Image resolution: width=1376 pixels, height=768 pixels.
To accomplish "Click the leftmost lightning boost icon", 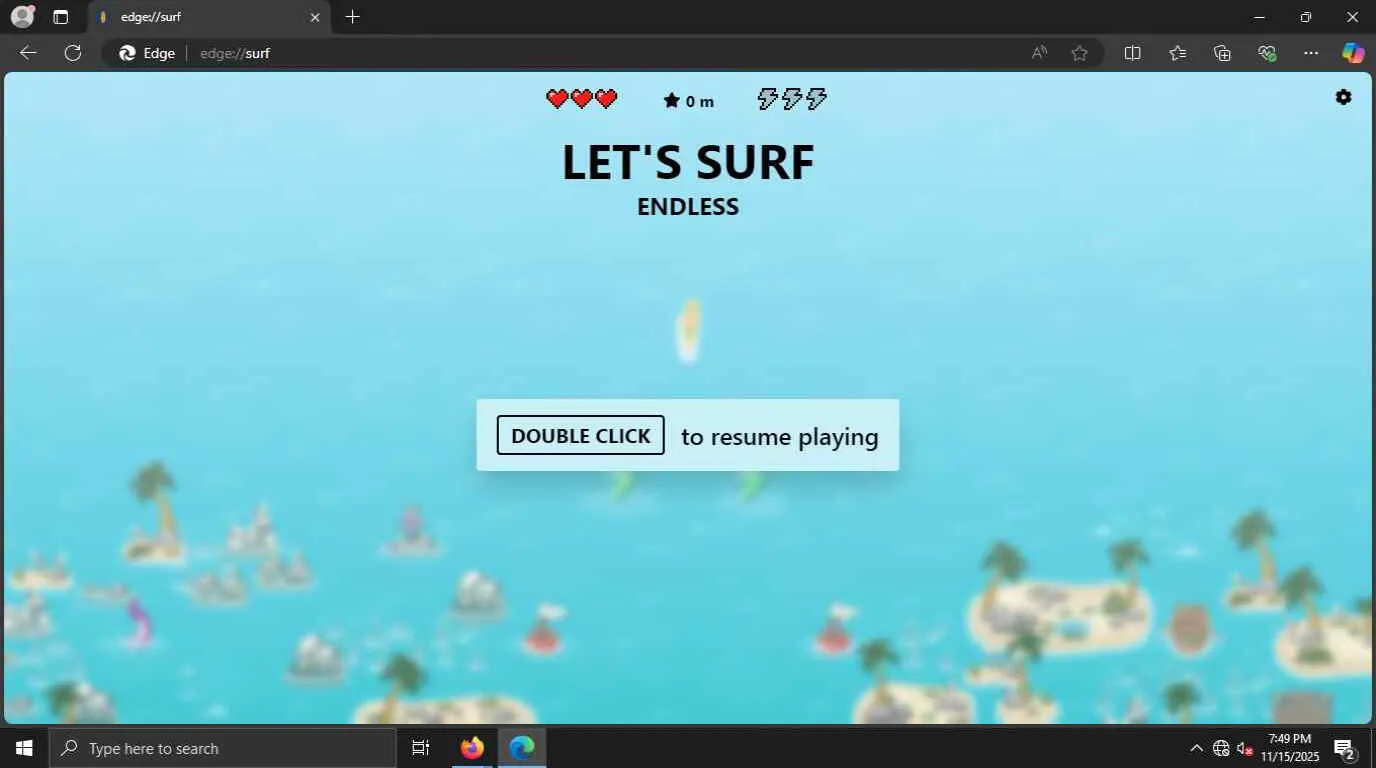I will [x=768, y=99].
